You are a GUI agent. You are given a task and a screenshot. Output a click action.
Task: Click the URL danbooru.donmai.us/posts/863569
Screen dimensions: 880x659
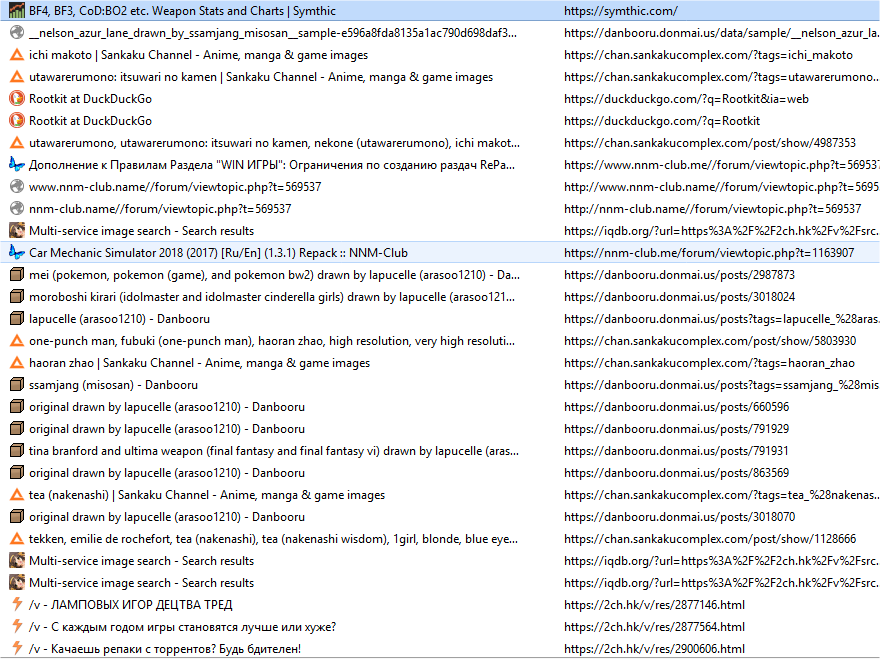tap(676, 473)
